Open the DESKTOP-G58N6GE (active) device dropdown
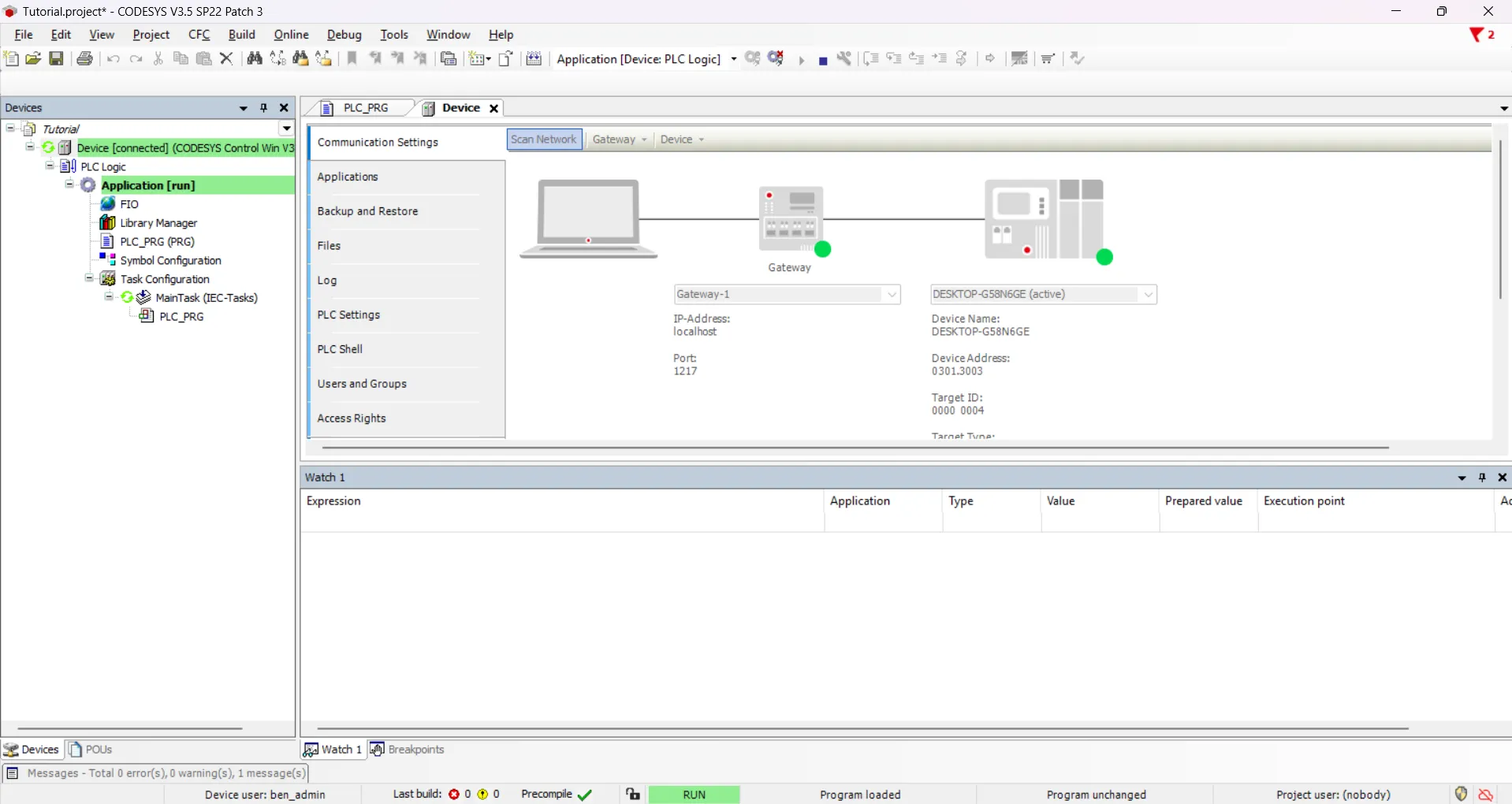 point(1149,295)
